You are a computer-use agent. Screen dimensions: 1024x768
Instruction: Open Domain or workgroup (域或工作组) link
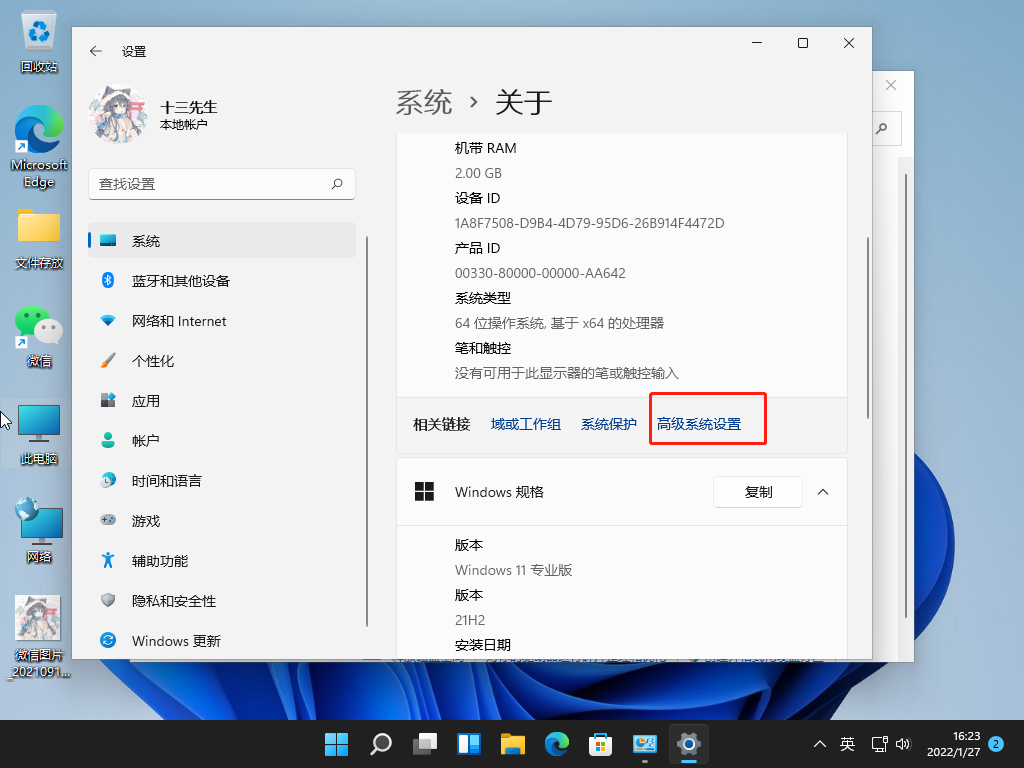point(526,424)
